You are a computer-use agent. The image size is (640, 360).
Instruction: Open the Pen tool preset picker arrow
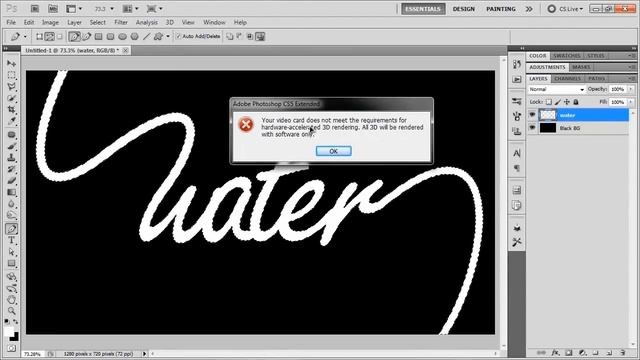25,37
